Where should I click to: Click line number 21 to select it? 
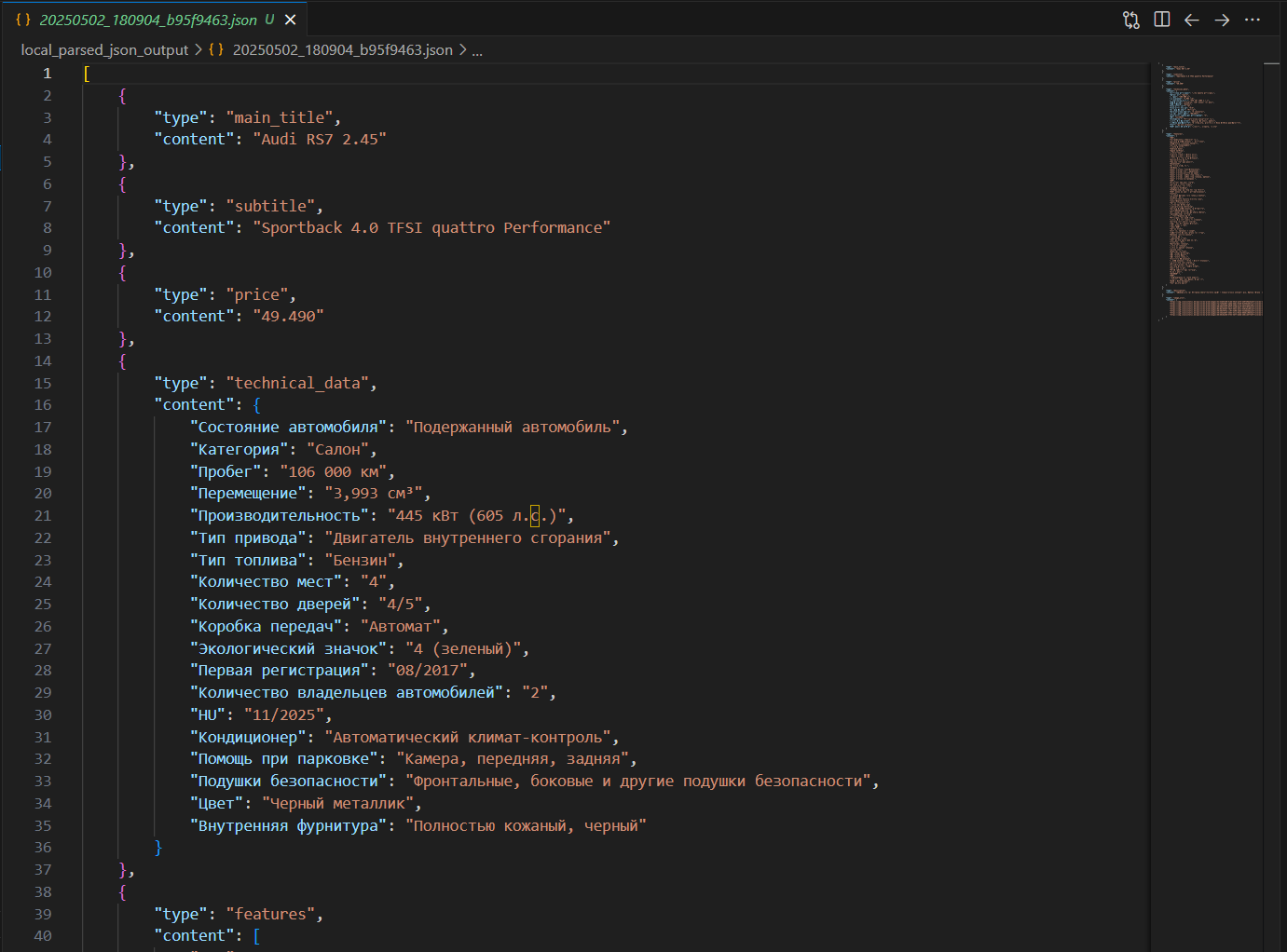click(43, 515)
